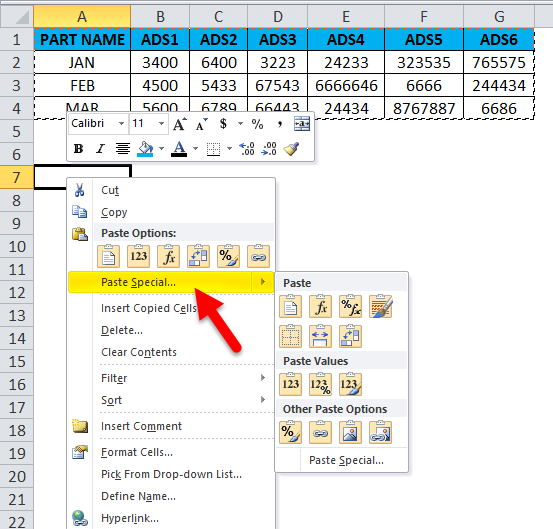
Task: Click Paste Special... at submenu bottom
Action: point(341,460)
